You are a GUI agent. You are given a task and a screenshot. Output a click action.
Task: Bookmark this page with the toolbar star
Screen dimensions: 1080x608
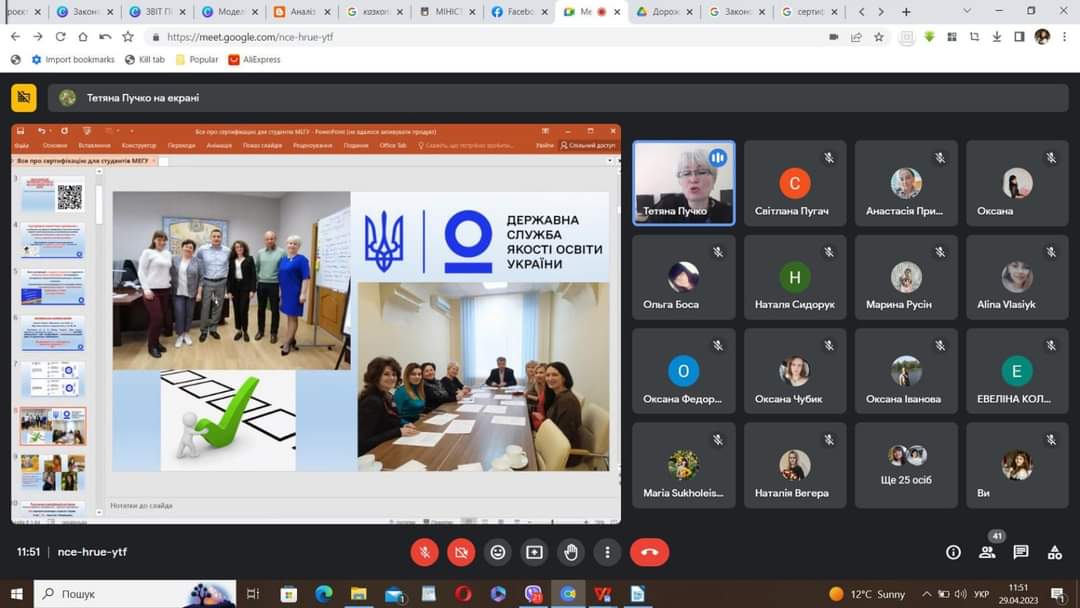point(128,36)
